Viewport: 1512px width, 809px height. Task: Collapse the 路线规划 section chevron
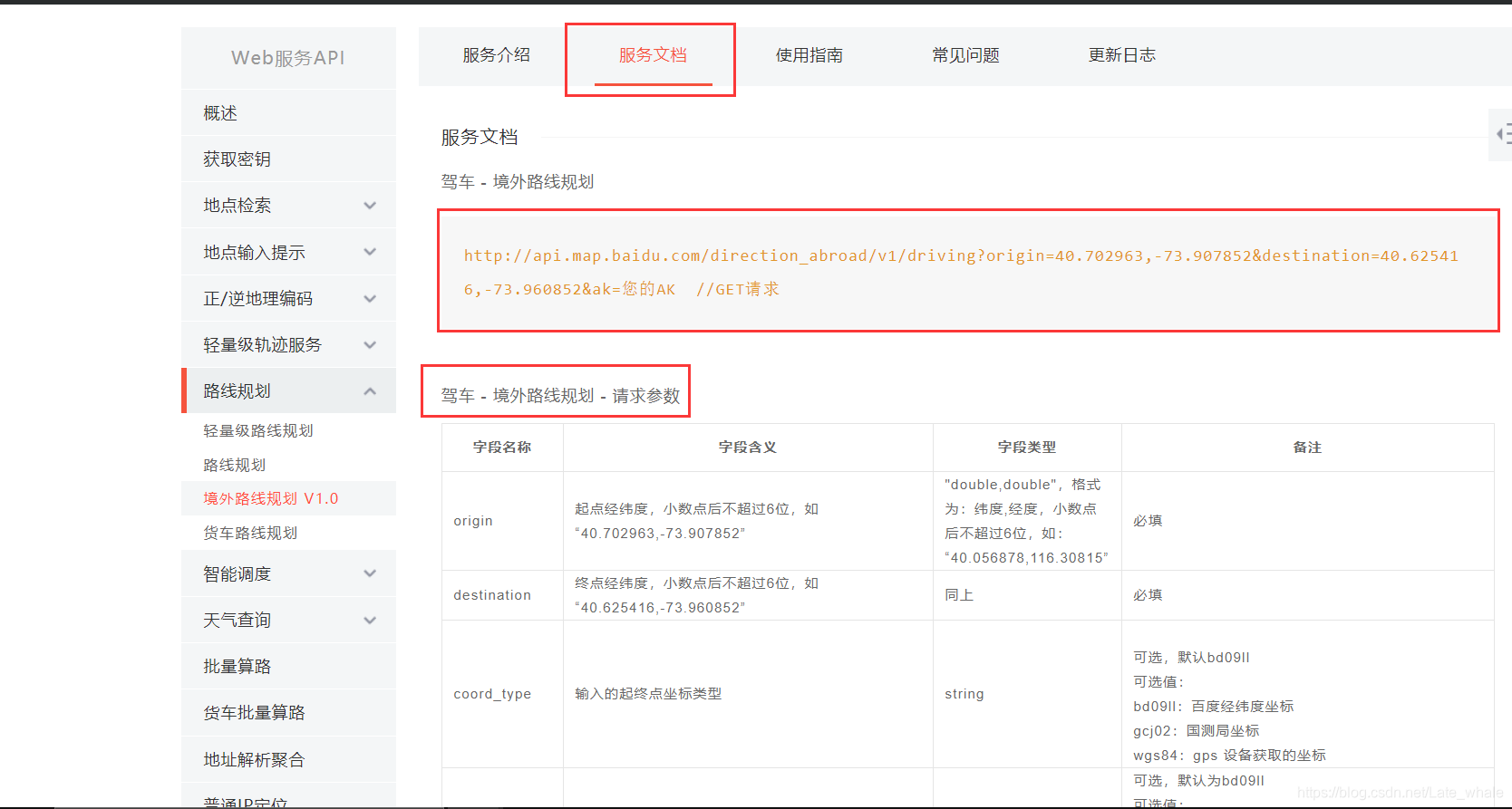coord(370,391)
